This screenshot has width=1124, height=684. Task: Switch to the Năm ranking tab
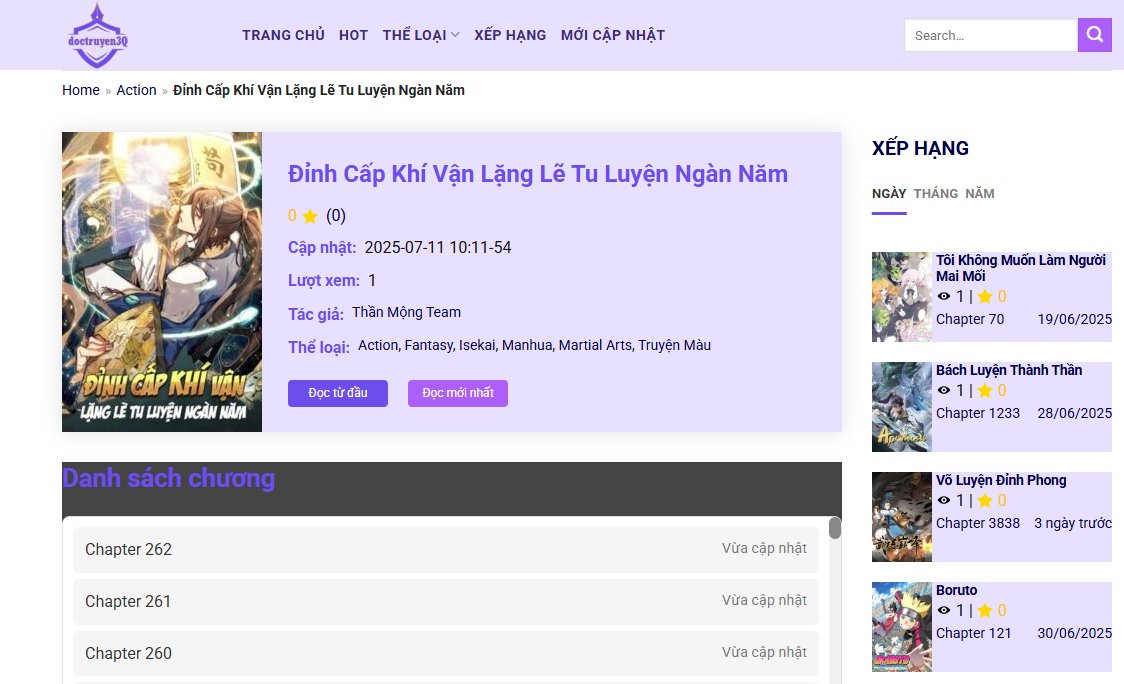pos(979,193)
